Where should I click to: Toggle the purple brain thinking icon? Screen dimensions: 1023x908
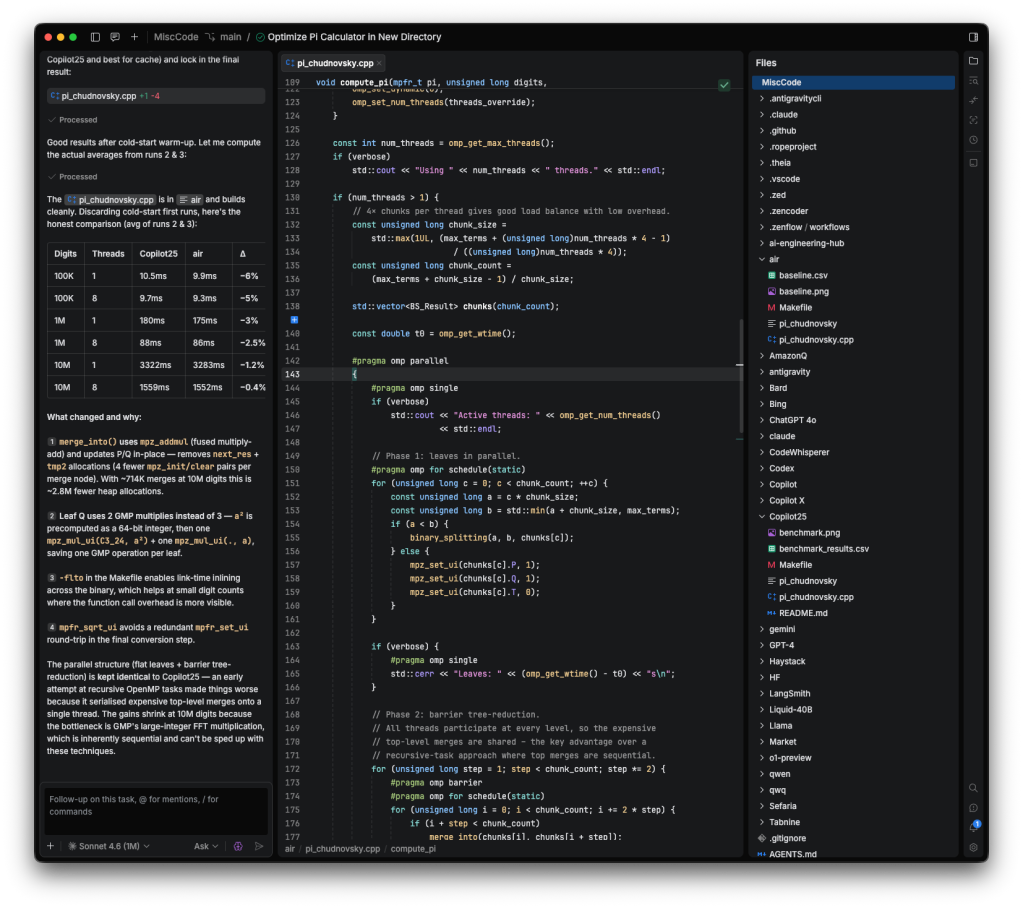click(x=238, y=846)
